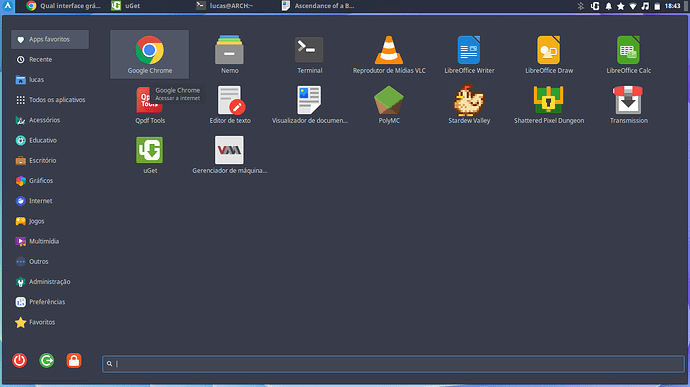Show Todos os aplicativos

(x=50, y=100)
